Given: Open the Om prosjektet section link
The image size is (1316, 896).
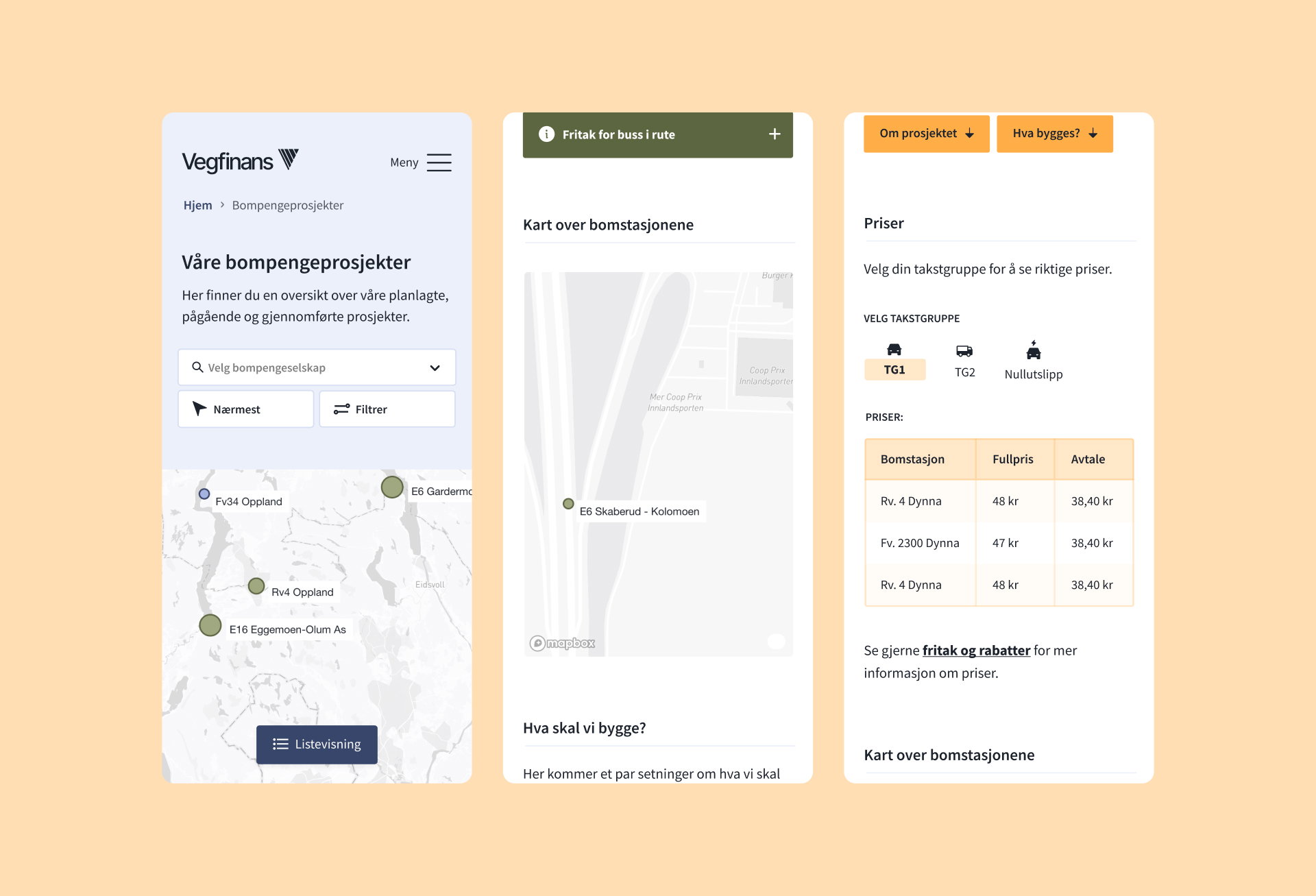Looking at the screenshot, I should pos(927,134).
